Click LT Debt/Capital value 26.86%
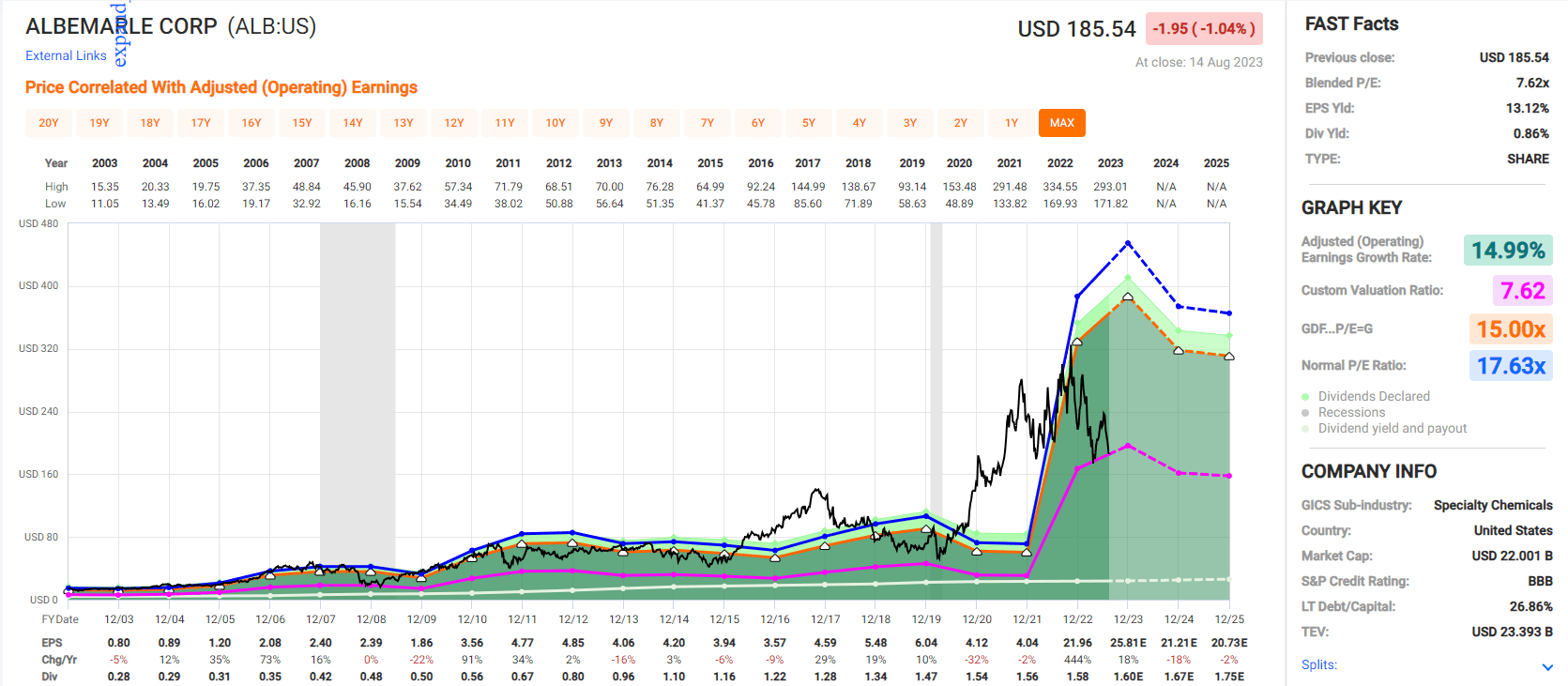This screenshot has height=686, width=1568. click(x=1531, y=606)
